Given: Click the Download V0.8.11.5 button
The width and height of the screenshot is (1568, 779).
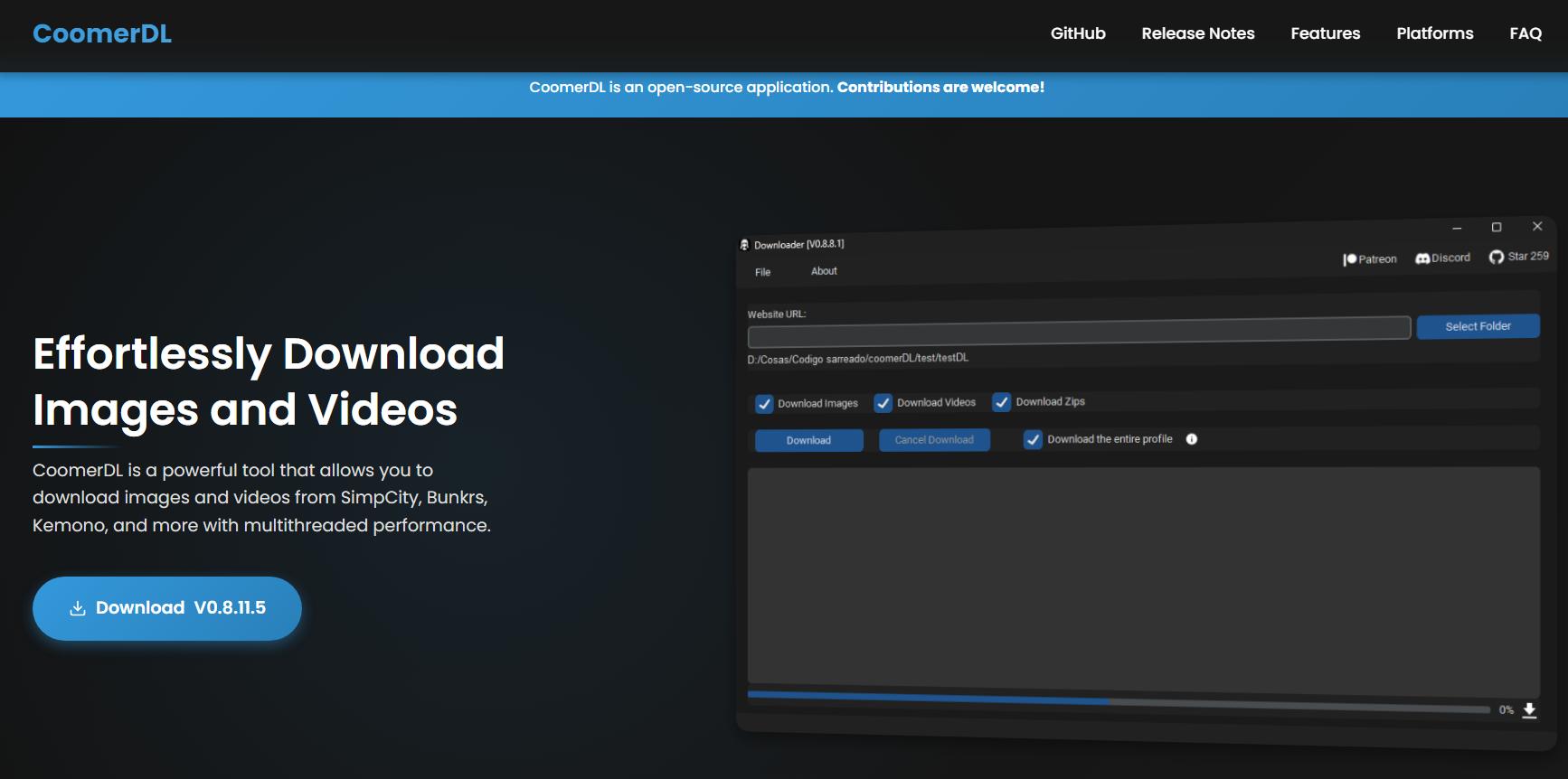Looking at the screenshot, I should [167, 608].
